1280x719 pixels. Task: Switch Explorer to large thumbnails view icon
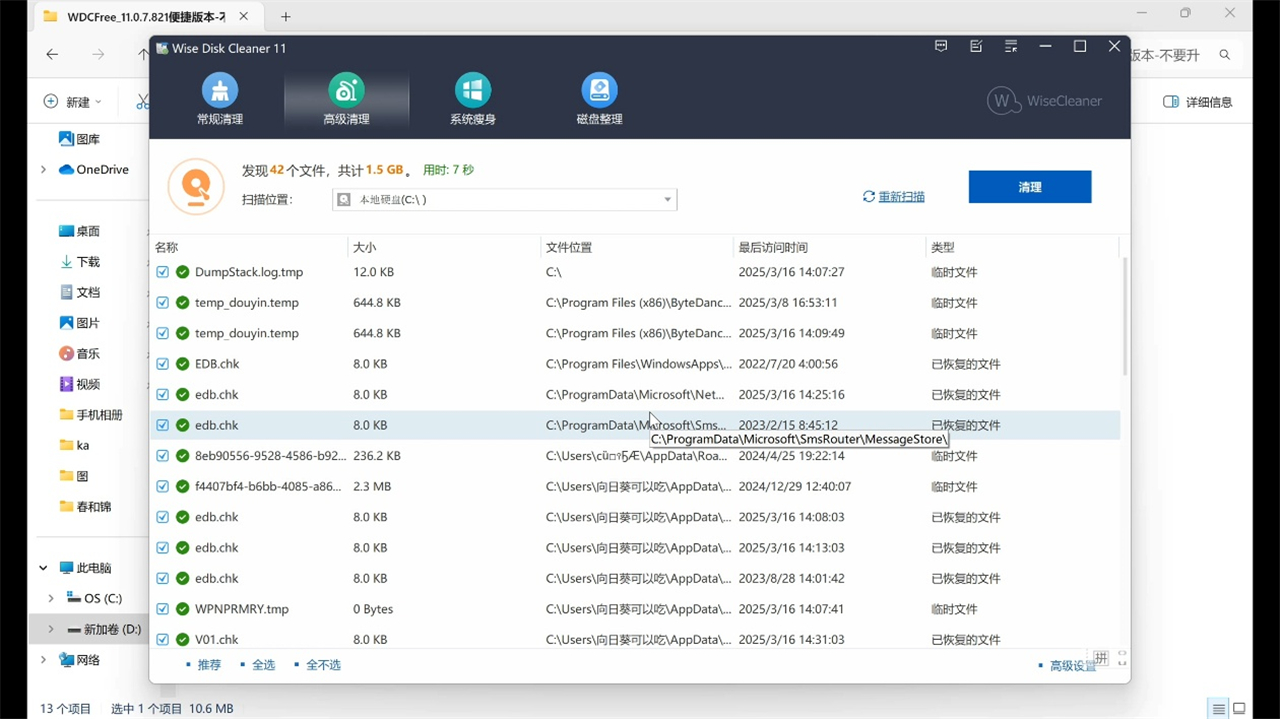[x=1240, y=709]
